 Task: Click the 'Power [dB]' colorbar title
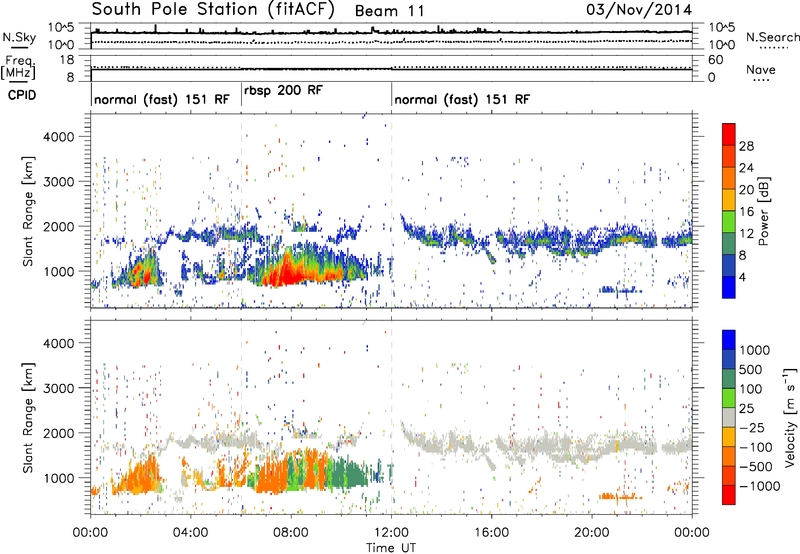(x=763, y=211)
